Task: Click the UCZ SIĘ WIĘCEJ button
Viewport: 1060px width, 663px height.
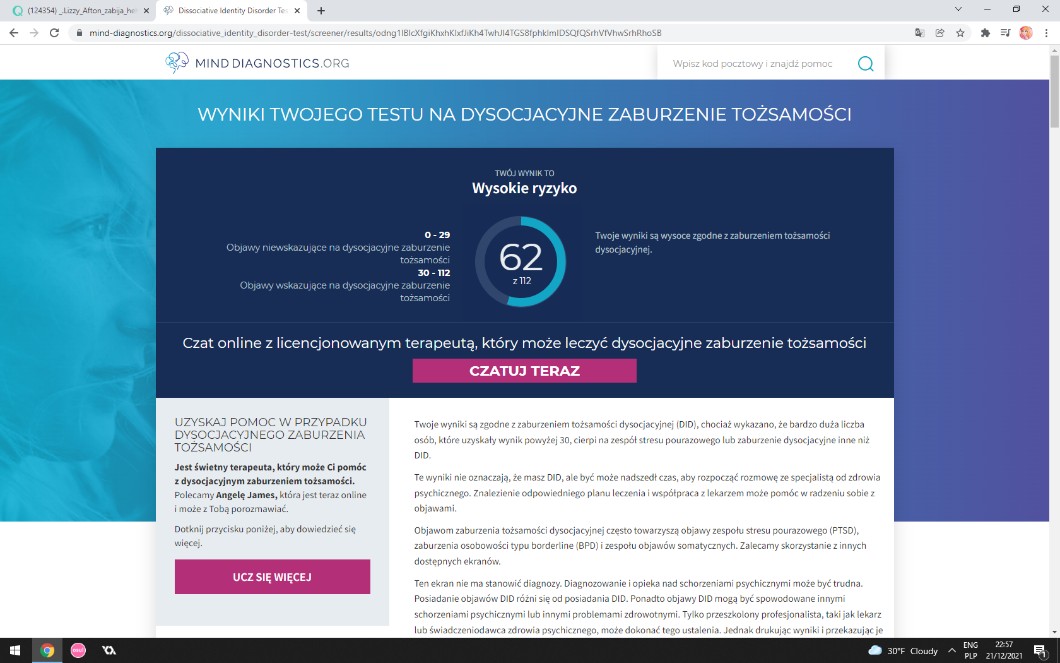Action: [x=272, y=577]
